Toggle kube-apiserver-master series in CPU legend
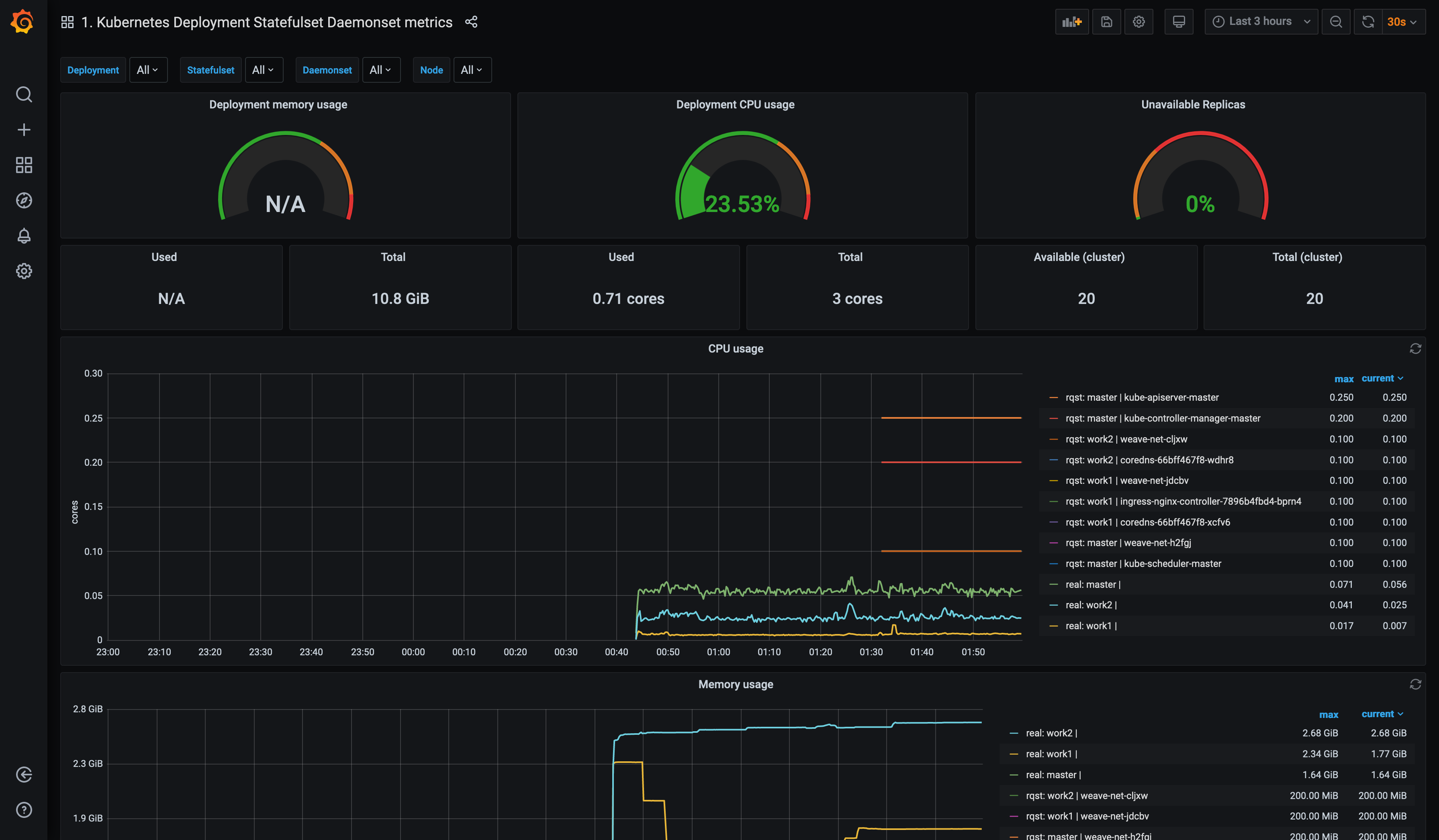 pos(1142,397)
